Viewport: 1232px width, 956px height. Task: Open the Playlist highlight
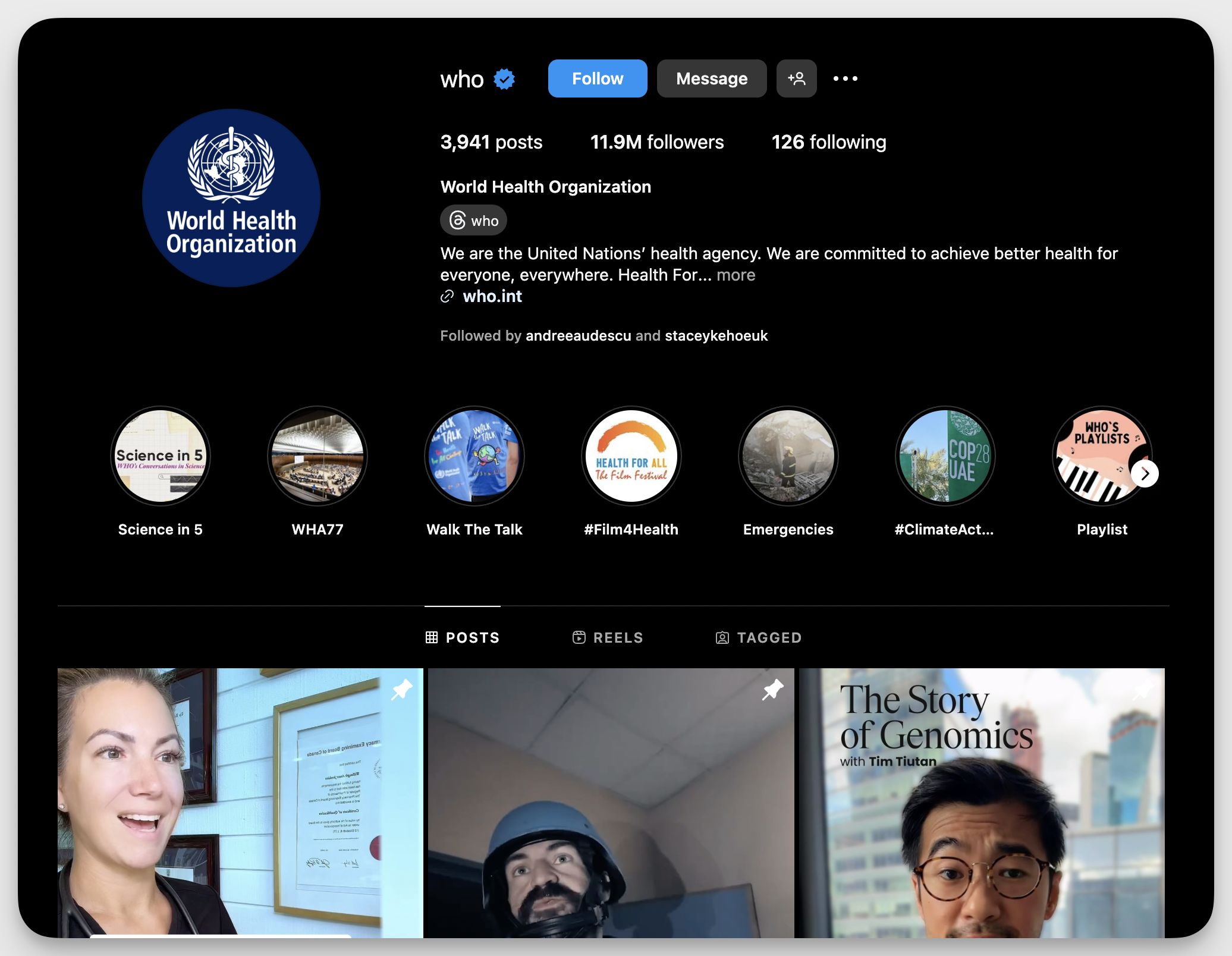1102,457
